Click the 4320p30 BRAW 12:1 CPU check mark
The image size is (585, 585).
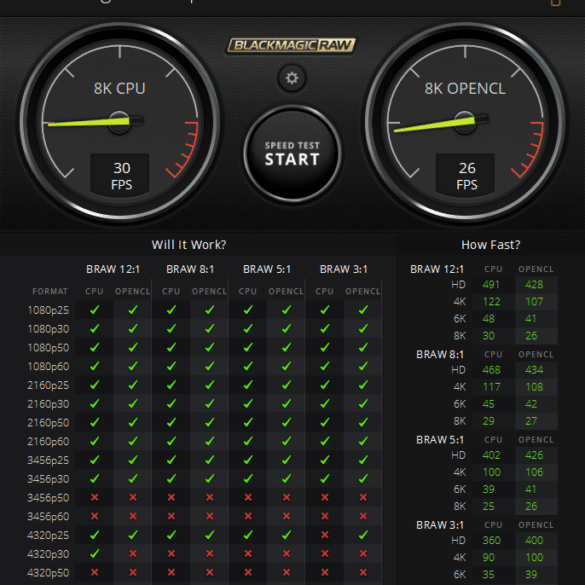coord(94,553)
